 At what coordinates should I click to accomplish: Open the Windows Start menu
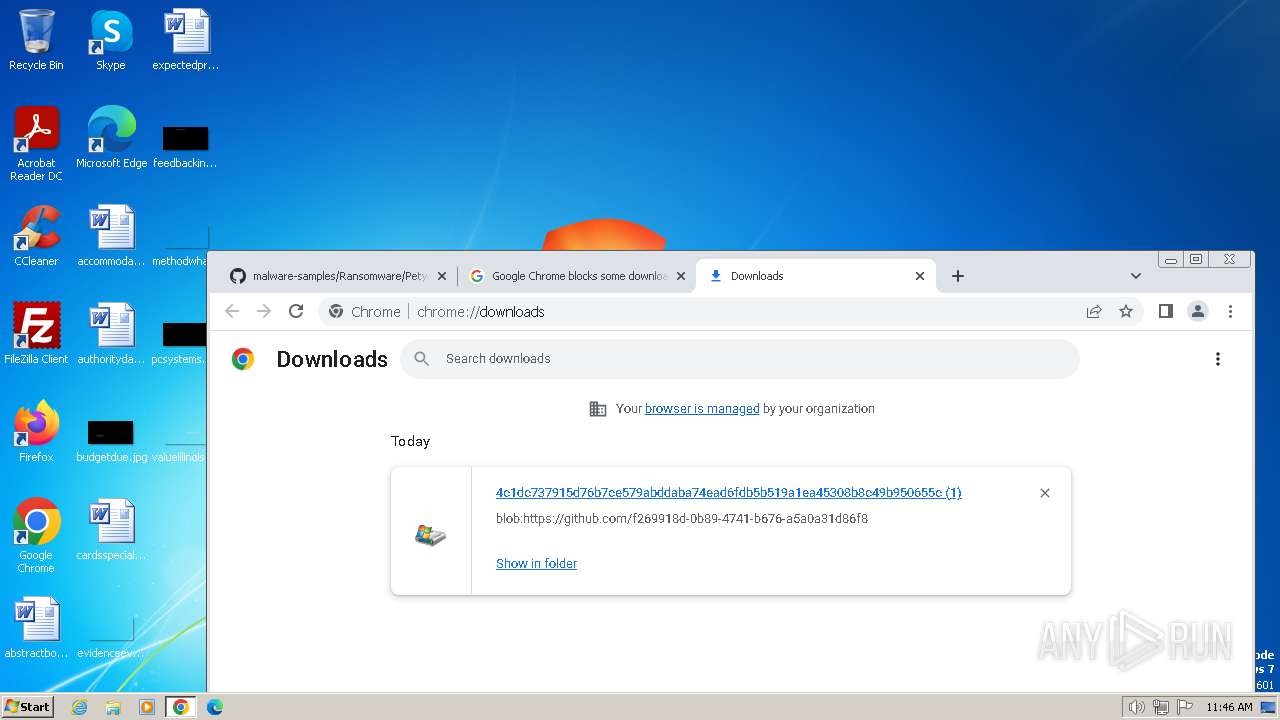pyautogui.click(x=28, y=706)
